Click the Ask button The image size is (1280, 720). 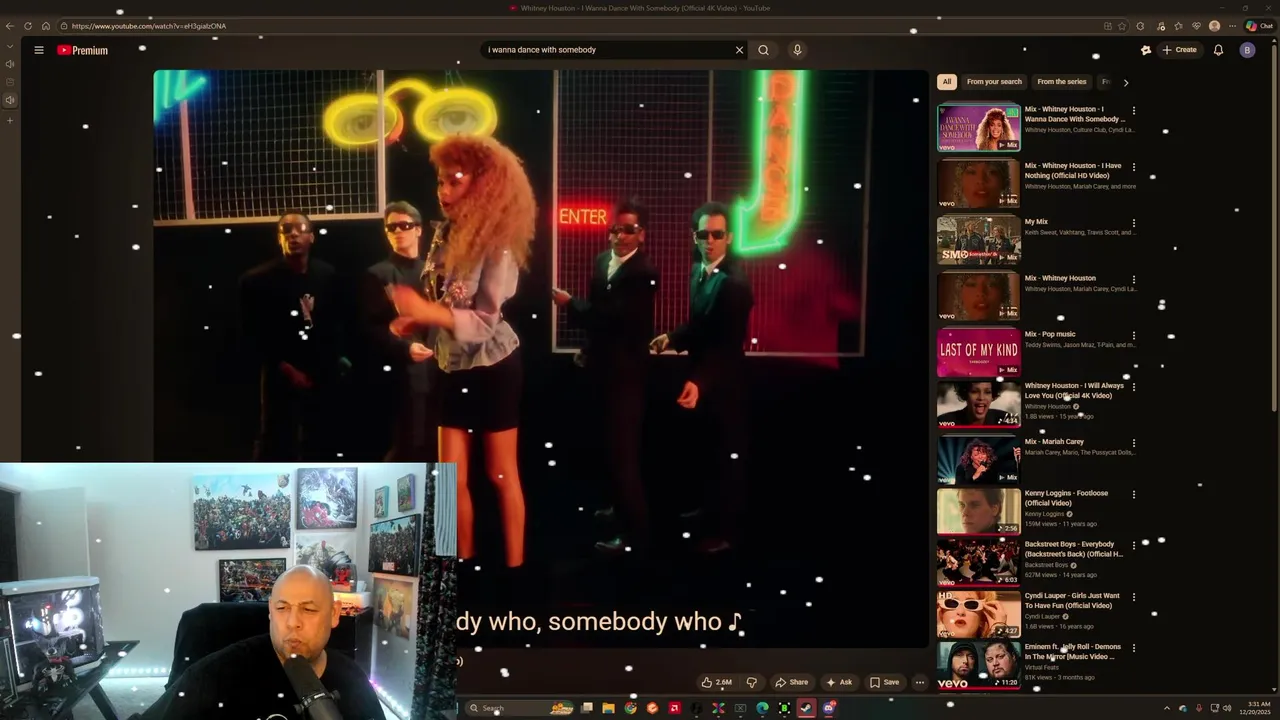838,682
